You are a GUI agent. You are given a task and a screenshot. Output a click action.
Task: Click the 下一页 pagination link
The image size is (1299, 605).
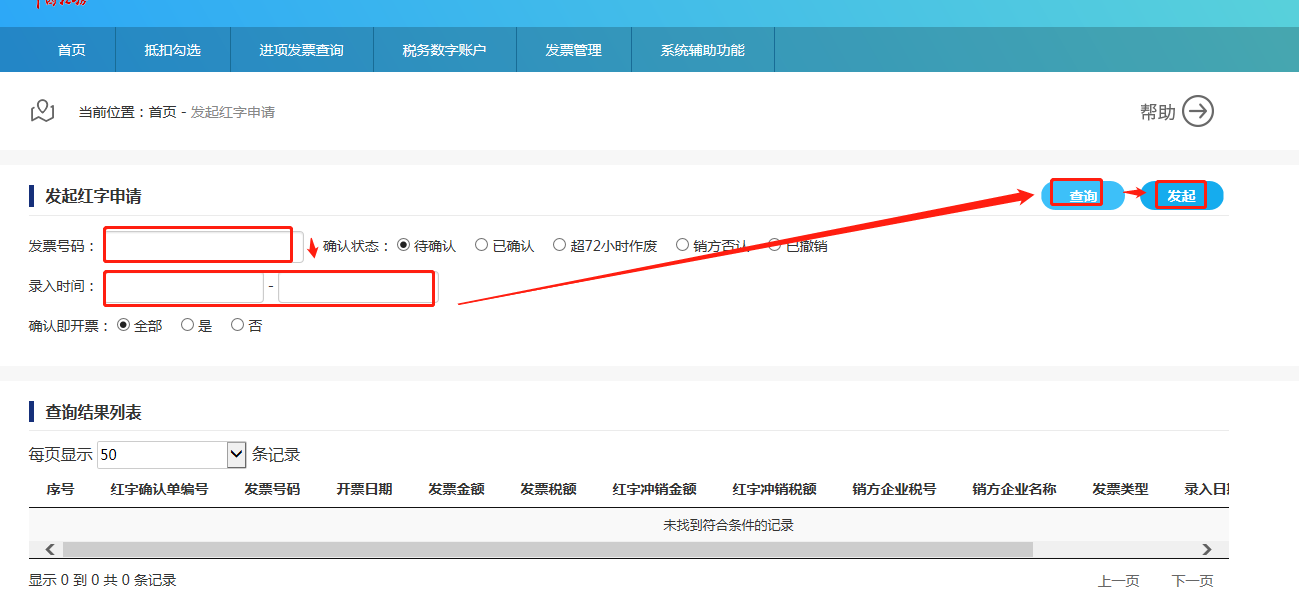[x=1192, y=581]
